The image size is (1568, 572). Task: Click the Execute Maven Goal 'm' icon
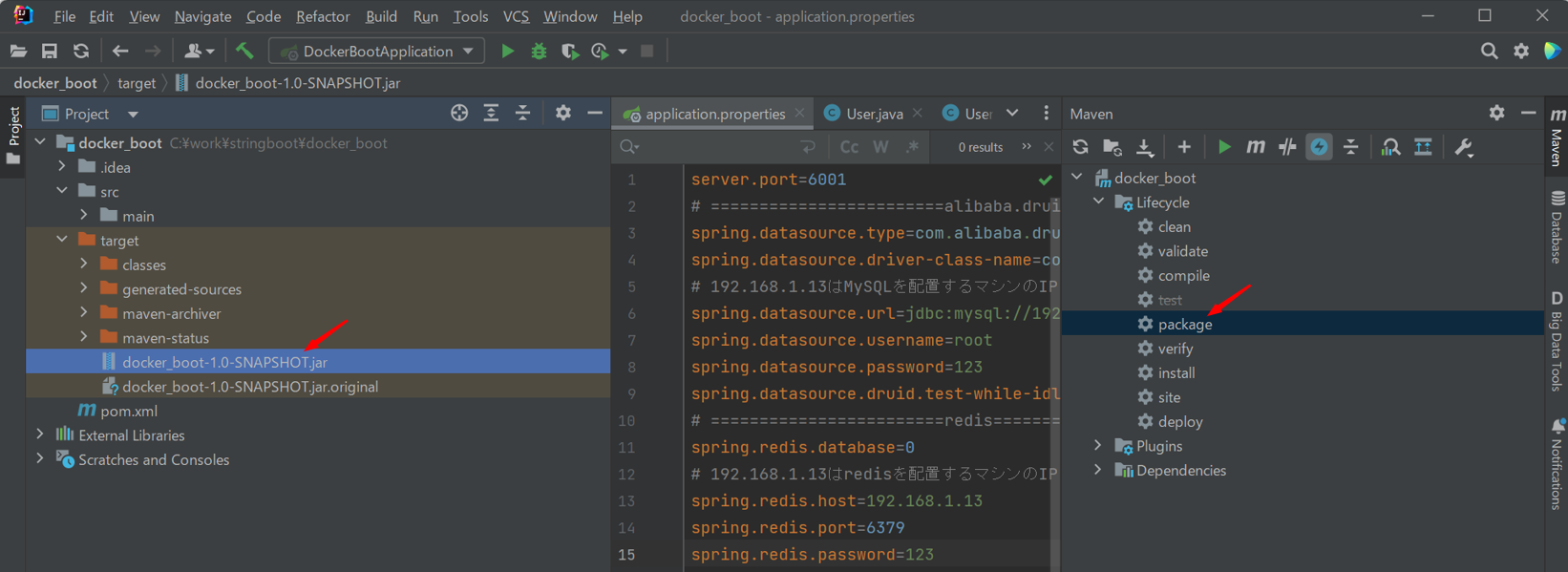point(1256,147)
